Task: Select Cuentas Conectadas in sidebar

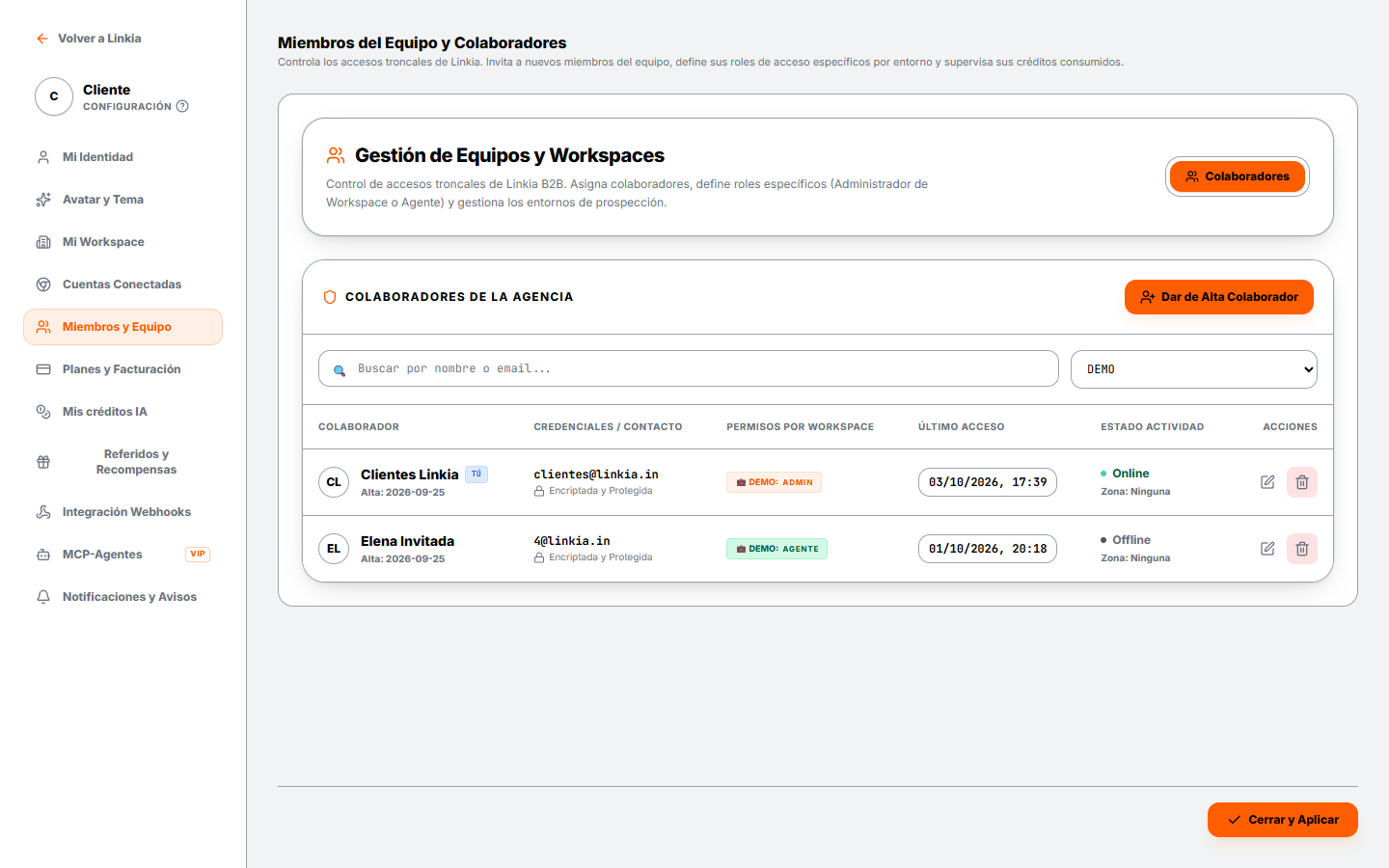Action: (x=123, y=285)
